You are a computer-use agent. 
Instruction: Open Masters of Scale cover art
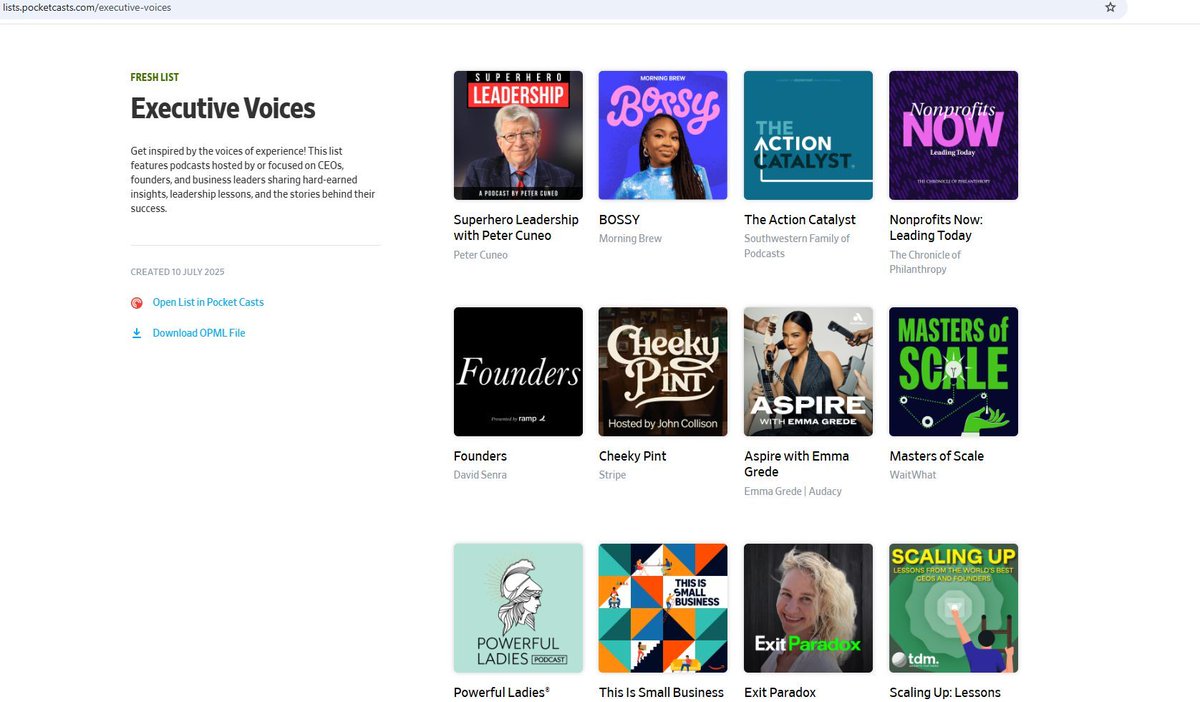point(954,372)
